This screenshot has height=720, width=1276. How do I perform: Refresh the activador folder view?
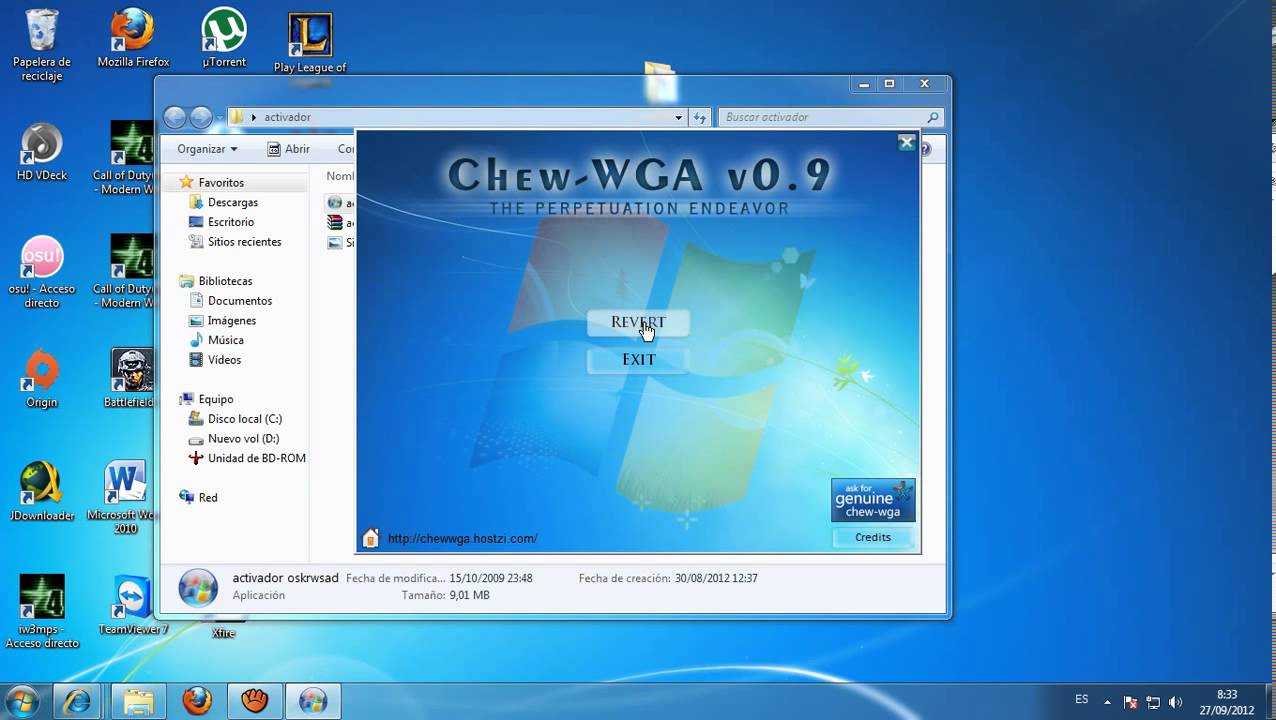click(x=700, y=118)
